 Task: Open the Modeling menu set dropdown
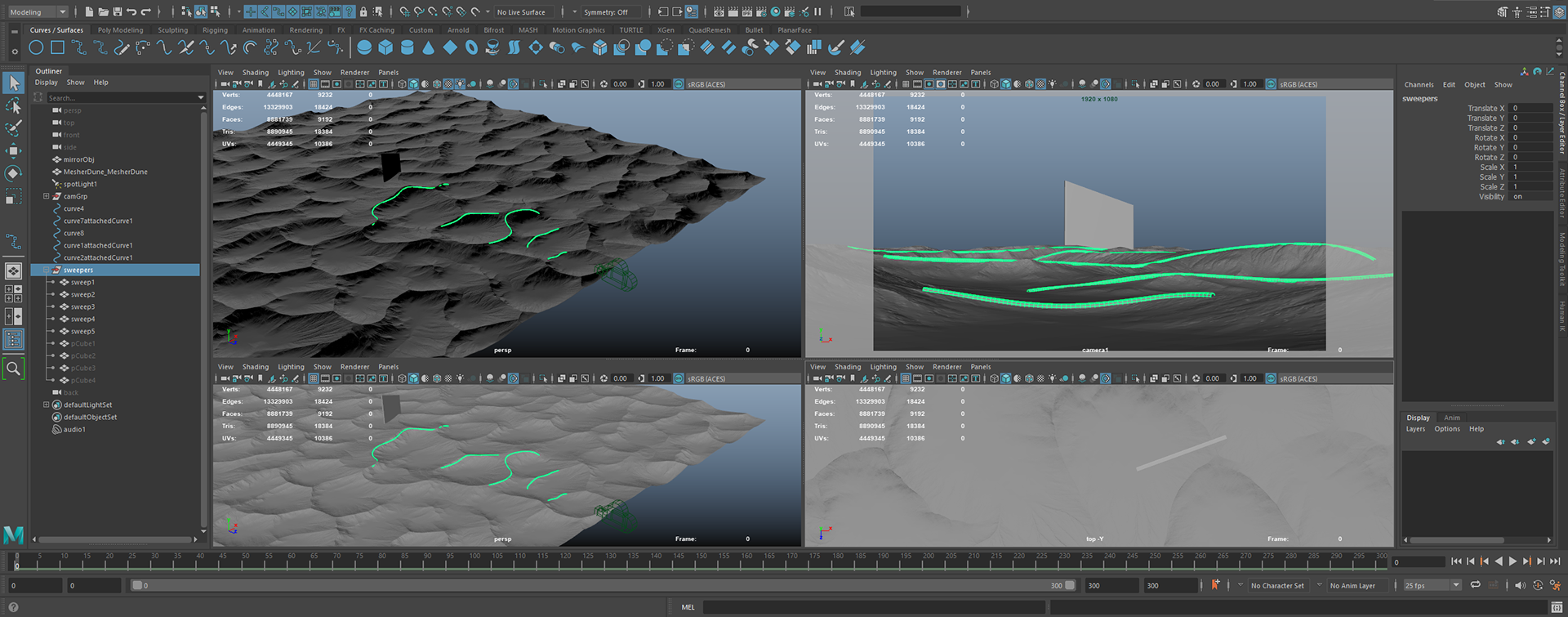(38, 12)
